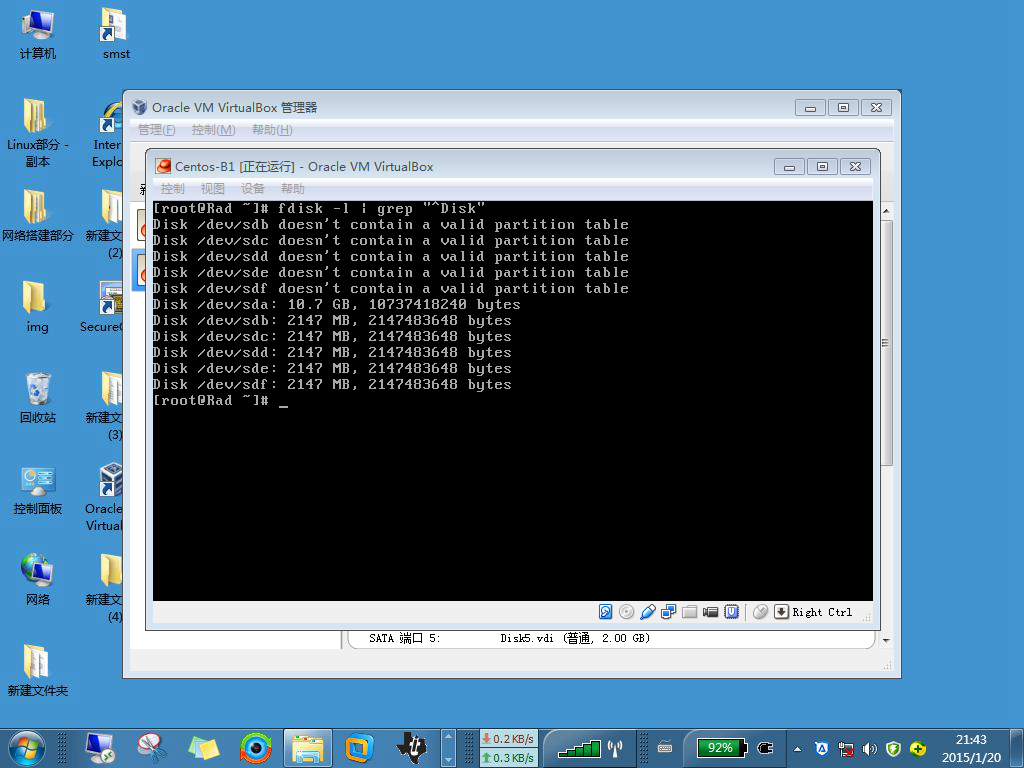Open the 管理(F) menu in VirtualBox Manager
This screenshot has height=768, width=1024.
point(157,130)
